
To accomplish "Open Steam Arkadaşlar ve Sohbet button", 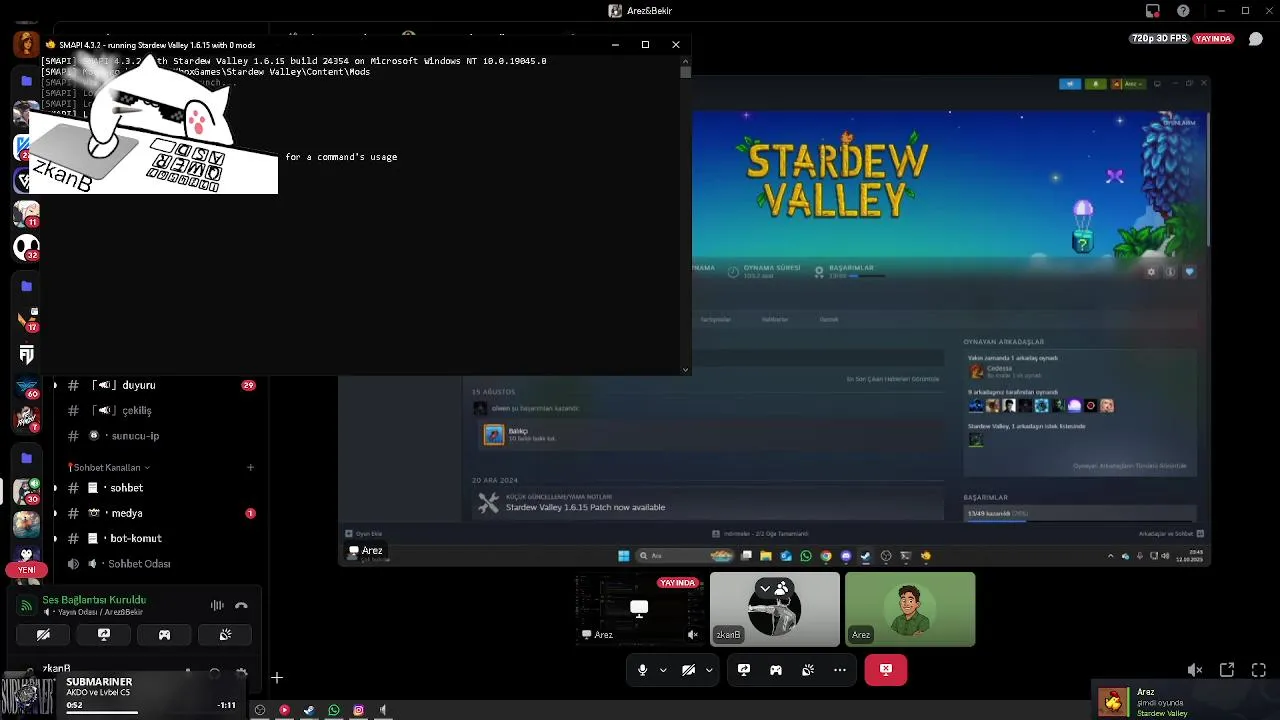I will click(x=1170, y=533).
